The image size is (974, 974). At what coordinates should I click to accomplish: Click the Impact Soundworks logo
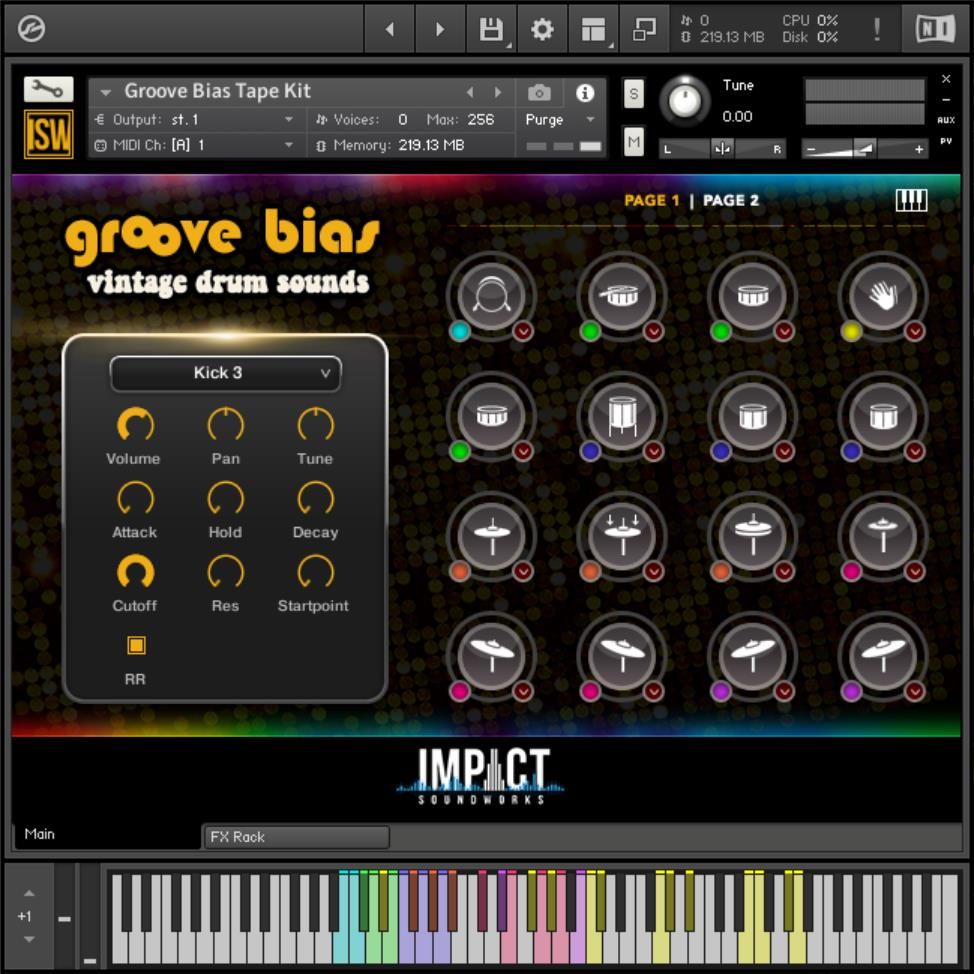coord(481,776)
